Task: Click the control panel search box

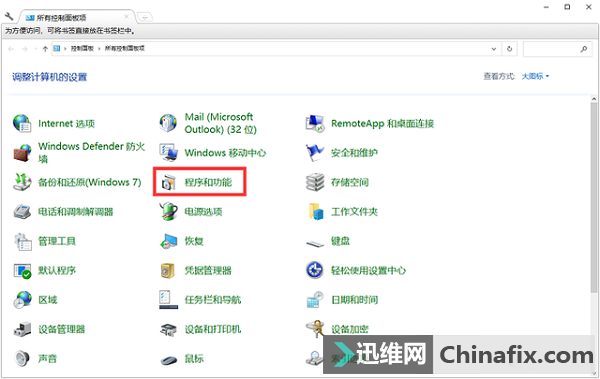Action: (556, 49)
